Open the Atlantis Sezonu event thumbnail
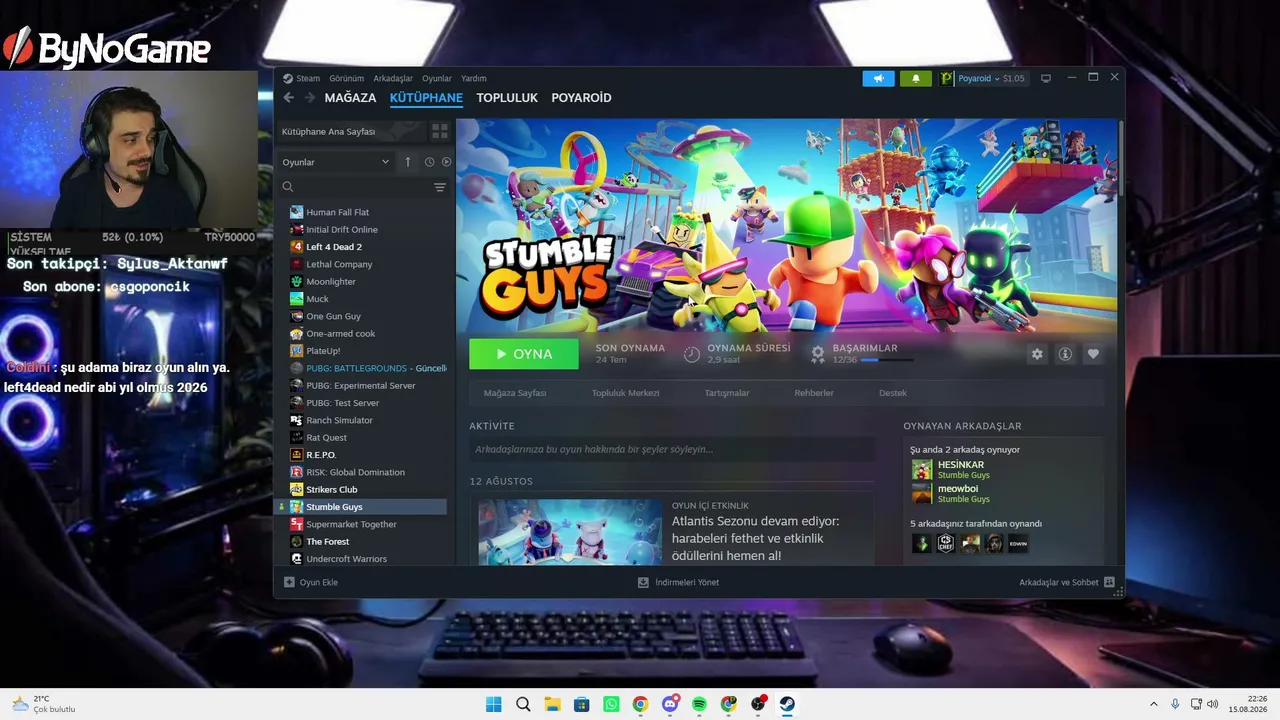This screenshot has height=720, width=1280. [570, 532]
